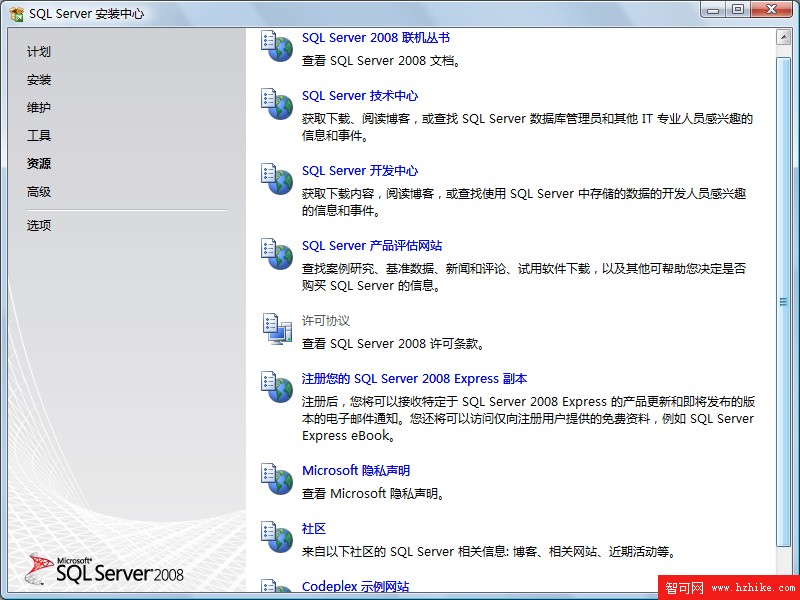The height and width of the screenshot is (600, 800).
Task: Click the globe icon beside 注册您的 SQL Server 2008 Express 副本
Action: (x=277, y=387)
